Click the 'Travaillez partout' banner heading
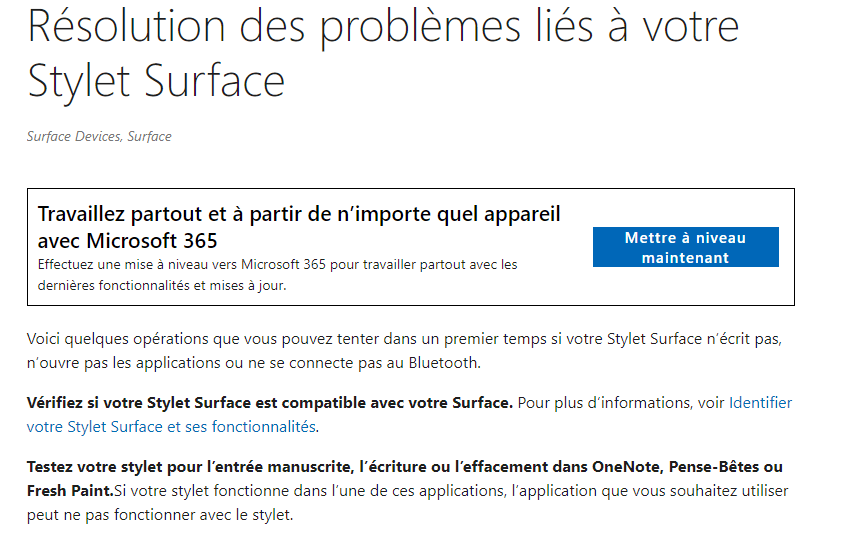This screenshot has height=538, width=842. [x=299, y=214]
